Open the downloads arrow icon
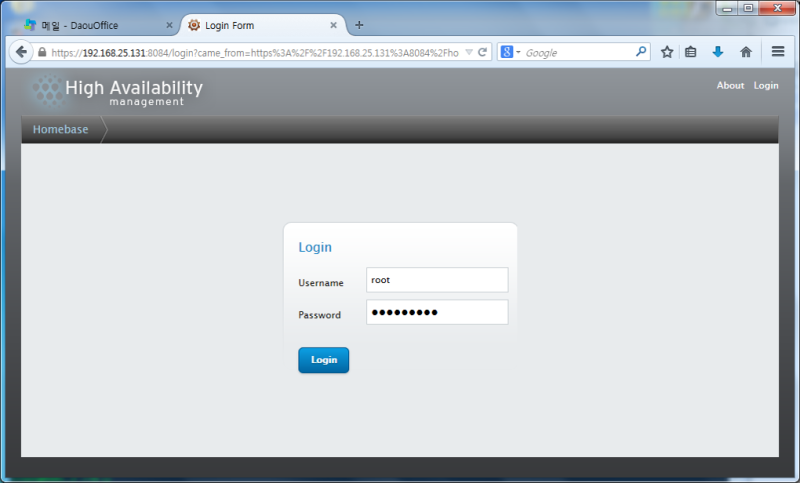Viewport: 800px width, 483px height. point(718,52)
